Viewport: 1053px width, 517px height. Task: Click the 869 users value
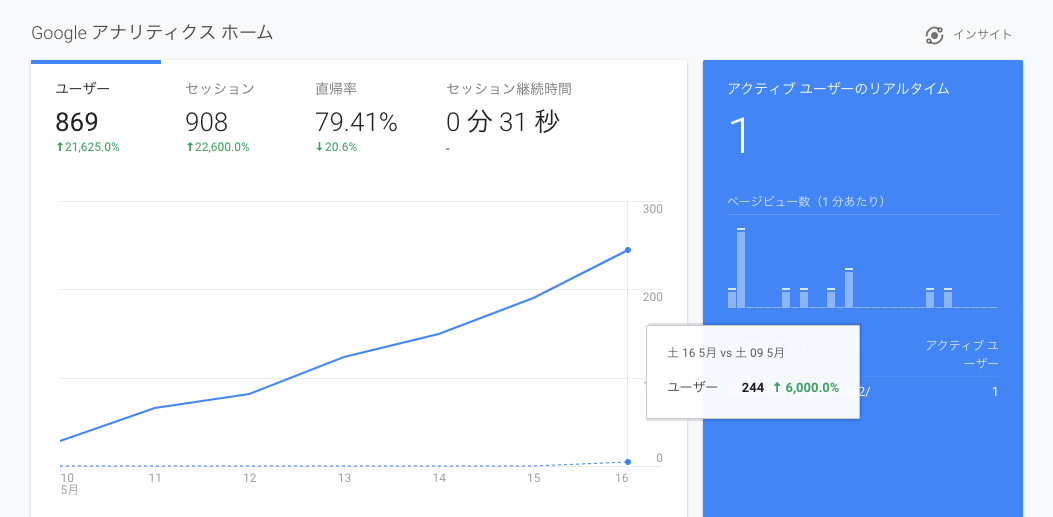click(x=77, y=122)
